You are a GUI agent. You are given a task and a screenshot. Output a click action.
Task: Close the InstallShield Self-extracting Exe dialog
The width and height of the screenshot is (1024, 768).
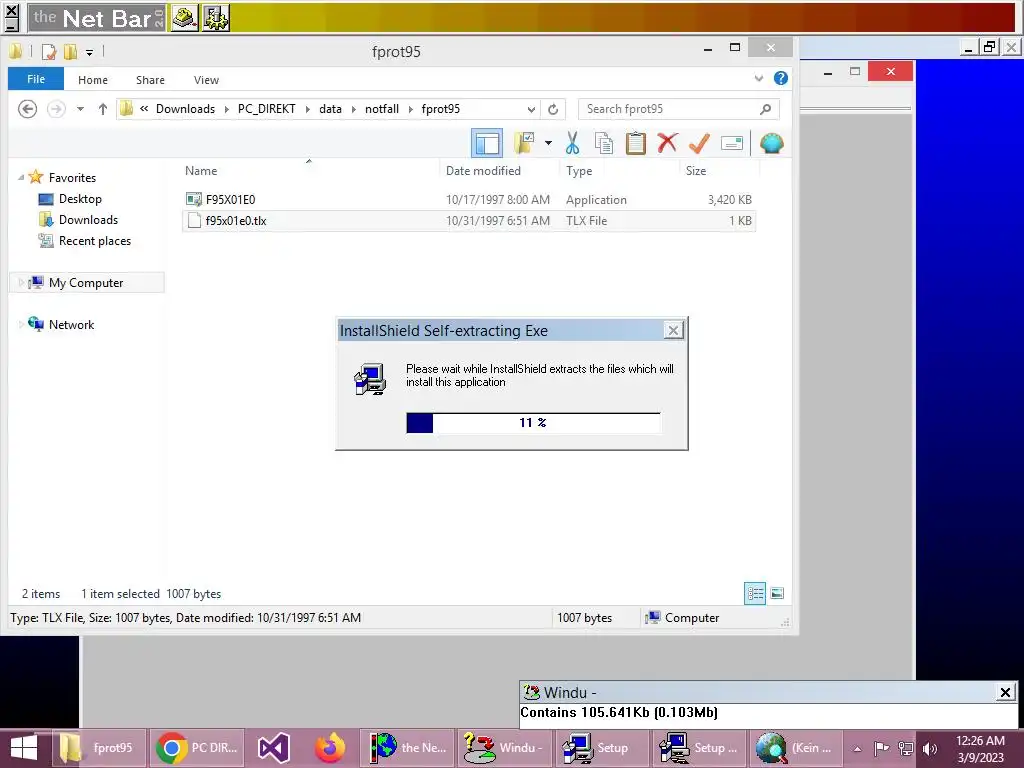[x=673, y=330]
